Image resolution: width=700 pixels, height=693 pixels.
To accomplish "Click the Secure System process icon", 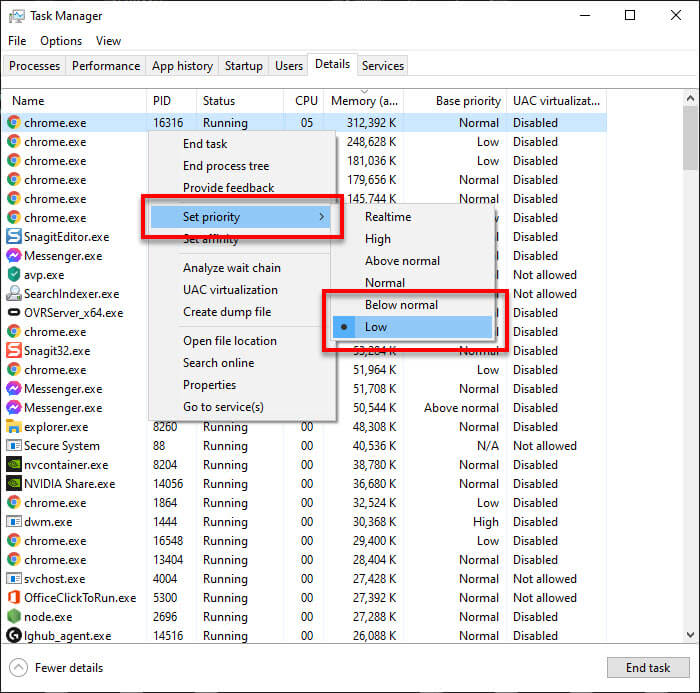I will 14,445.
